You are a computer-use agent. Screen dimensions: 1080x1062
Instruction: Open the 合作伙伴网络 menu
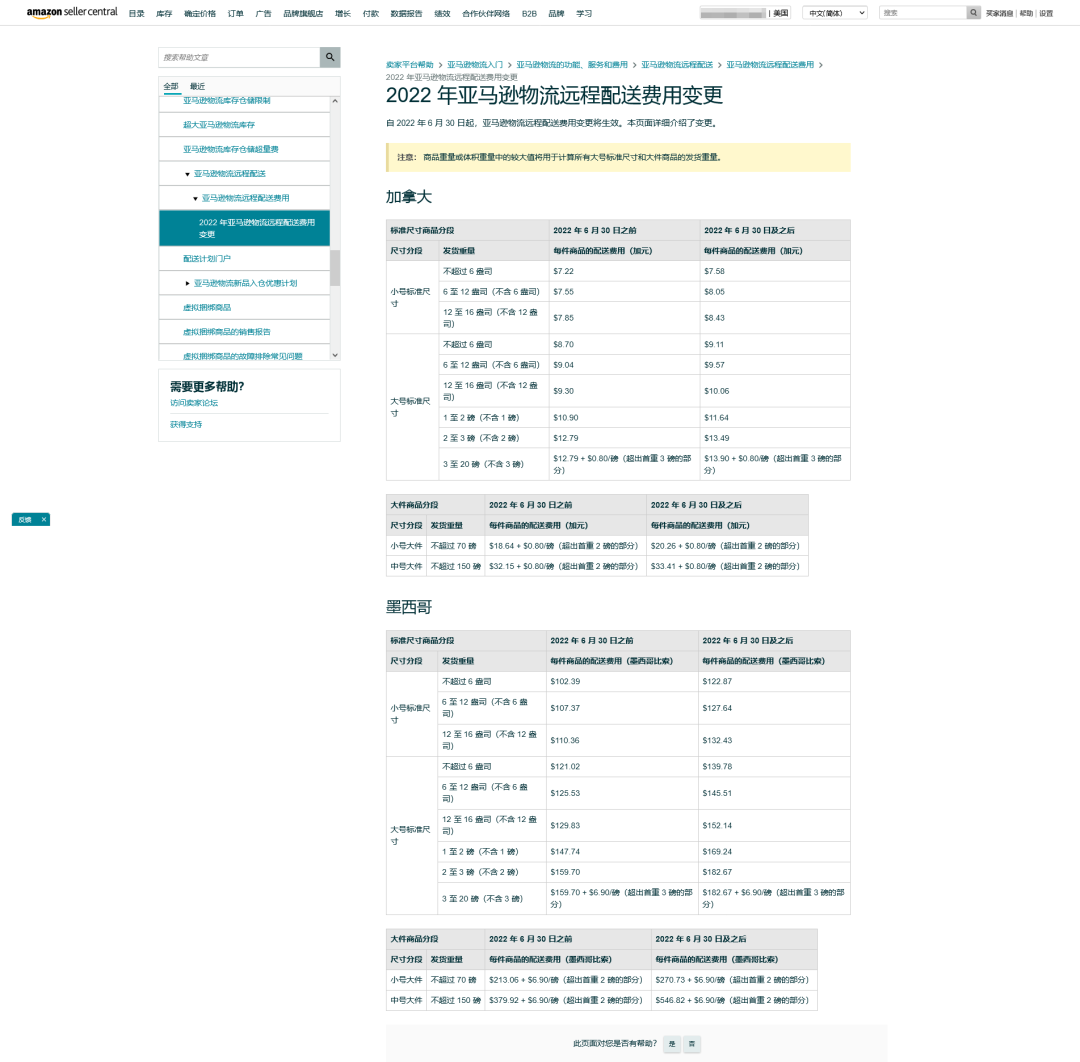(x=486, y=14)
